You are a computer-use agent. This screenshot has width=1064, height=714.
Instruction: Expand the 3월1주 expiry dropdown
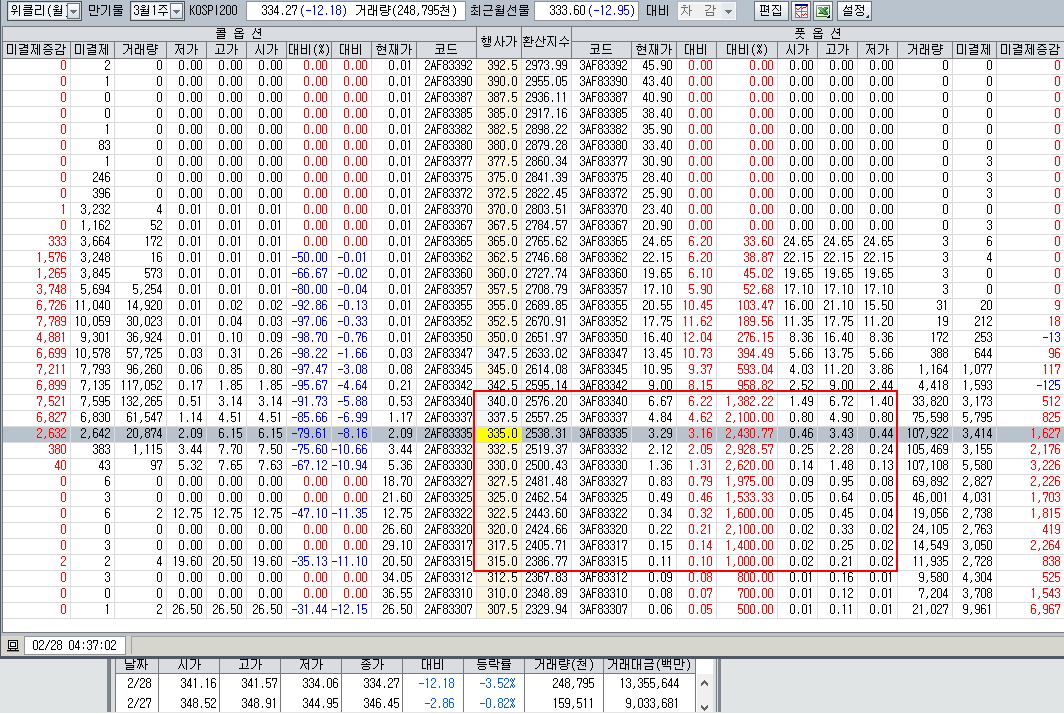click(158, 11)
